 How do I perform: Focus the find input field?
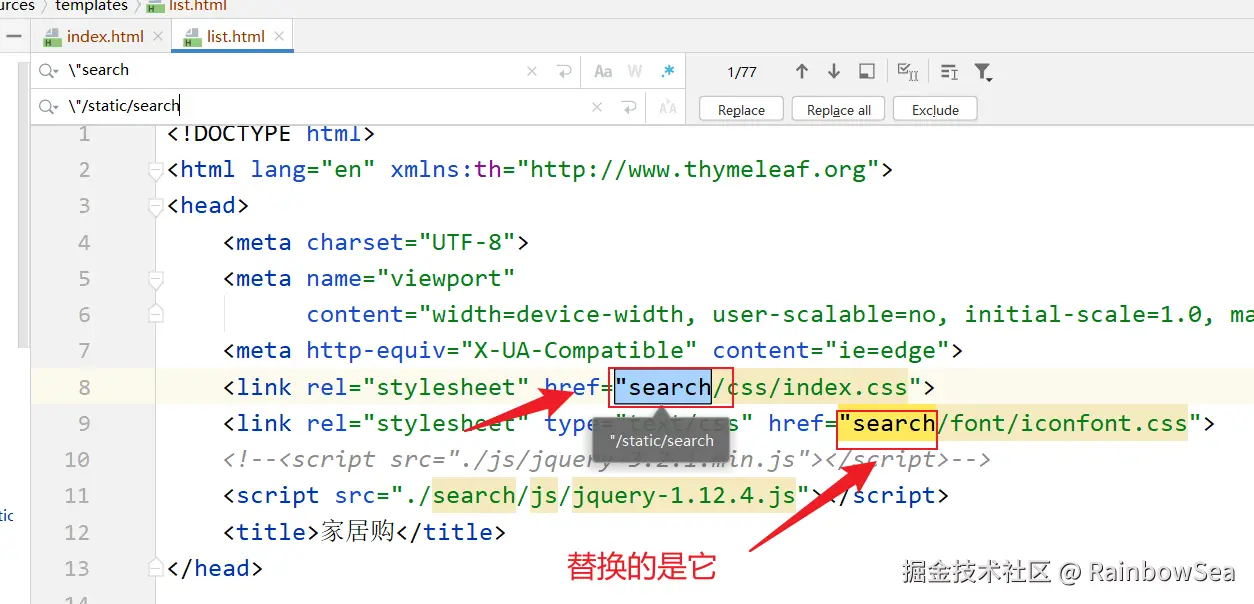pyautogui.click(x=295, y=71)
